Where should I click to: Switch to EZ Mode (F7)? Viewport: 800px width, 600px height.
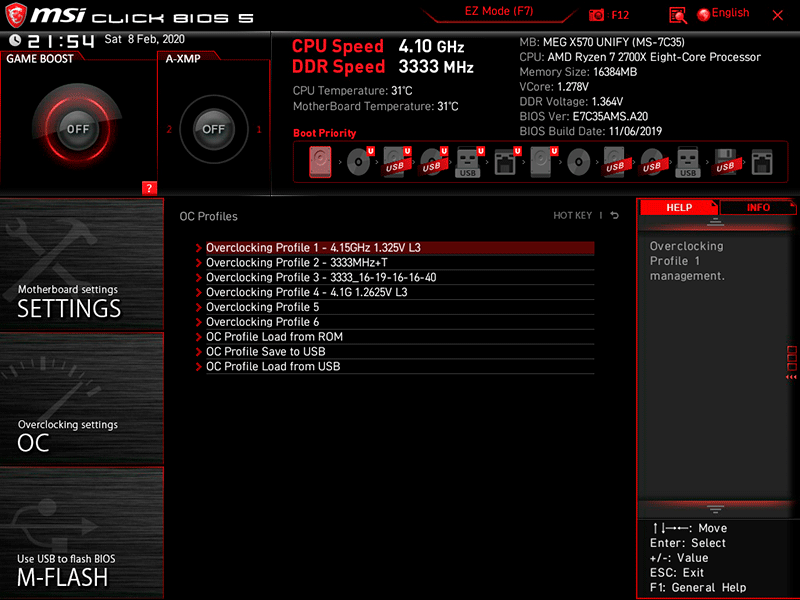(x=499, y=12)
